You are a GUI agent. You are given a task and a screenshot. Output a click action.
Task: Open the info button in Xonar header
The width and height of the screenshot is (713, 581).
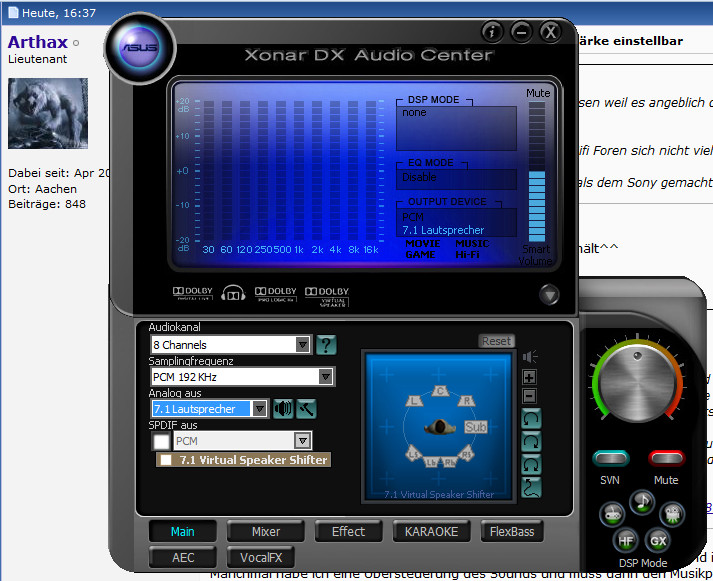(492, 32)
